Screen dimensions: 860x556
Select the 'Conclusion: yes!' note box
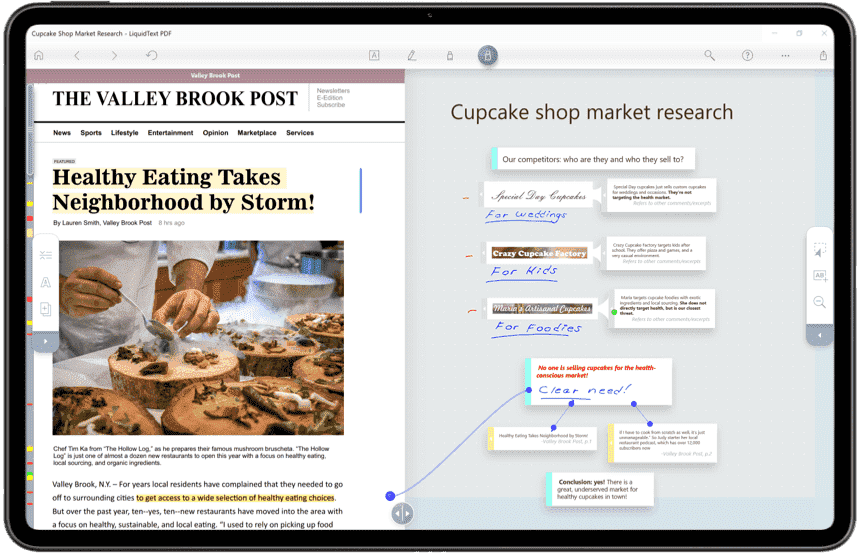tap(600, 489)
